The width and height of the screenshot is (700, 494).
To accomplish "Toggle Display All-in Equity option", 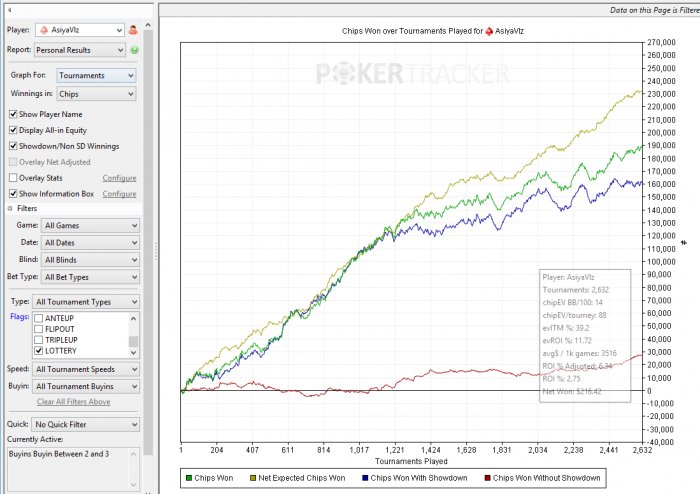I will point(13,130).
